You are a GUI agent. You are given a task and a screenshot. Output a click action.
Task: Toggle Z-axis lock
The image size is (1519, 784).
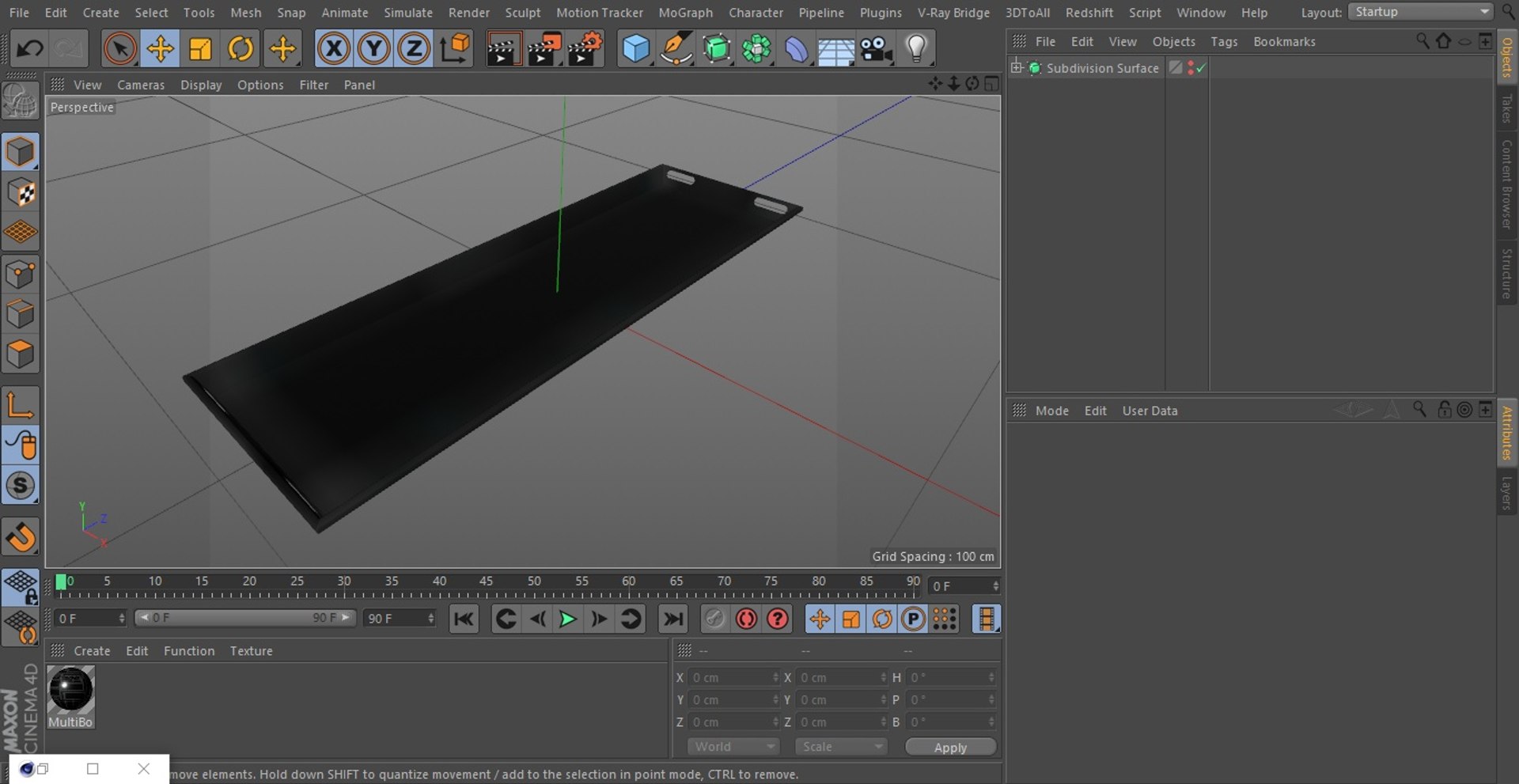click(x=414, y=49)
